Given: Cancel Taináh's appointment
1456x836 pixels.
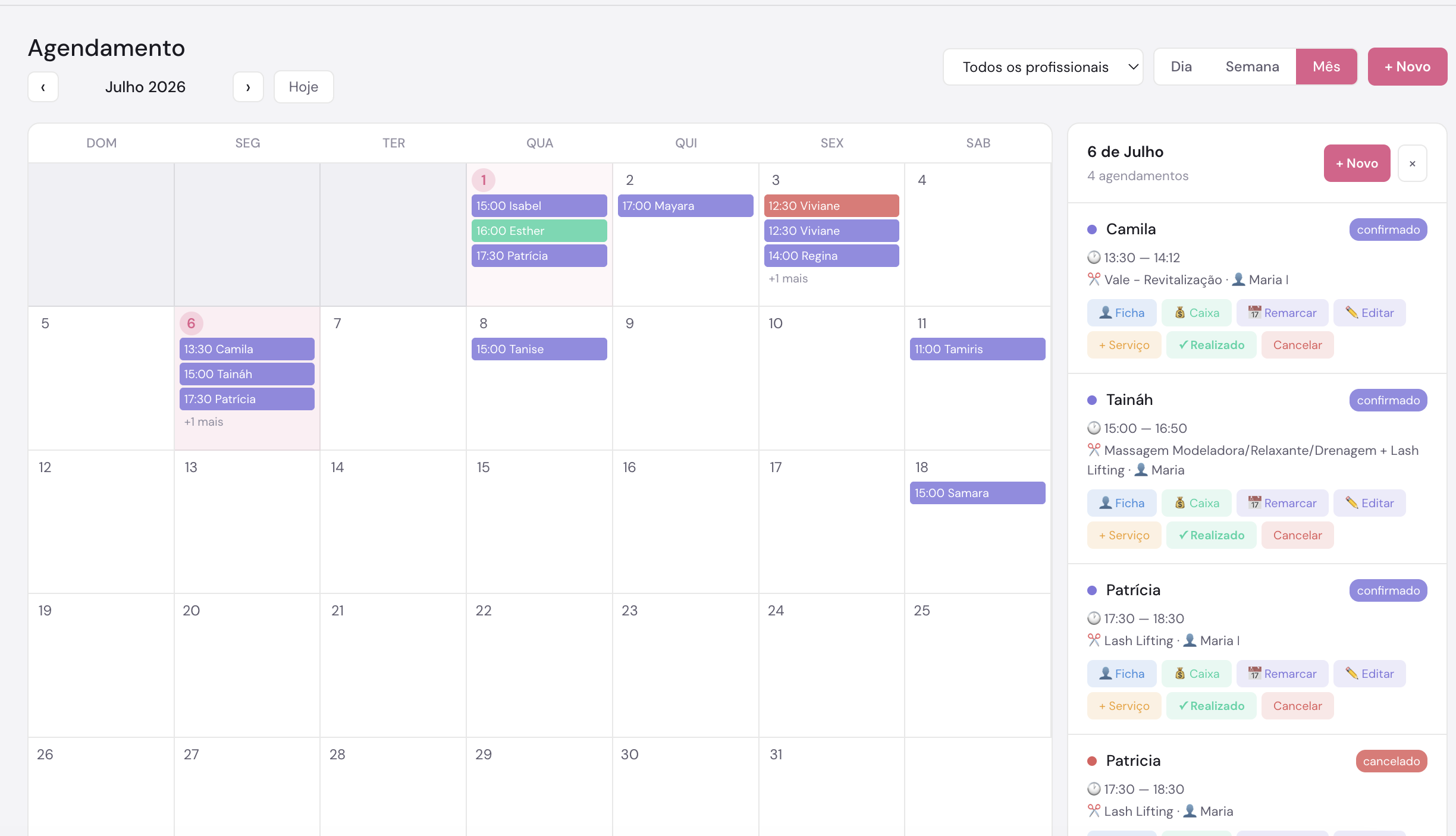Looking at the screenshot, I should tap(1298, 535).
